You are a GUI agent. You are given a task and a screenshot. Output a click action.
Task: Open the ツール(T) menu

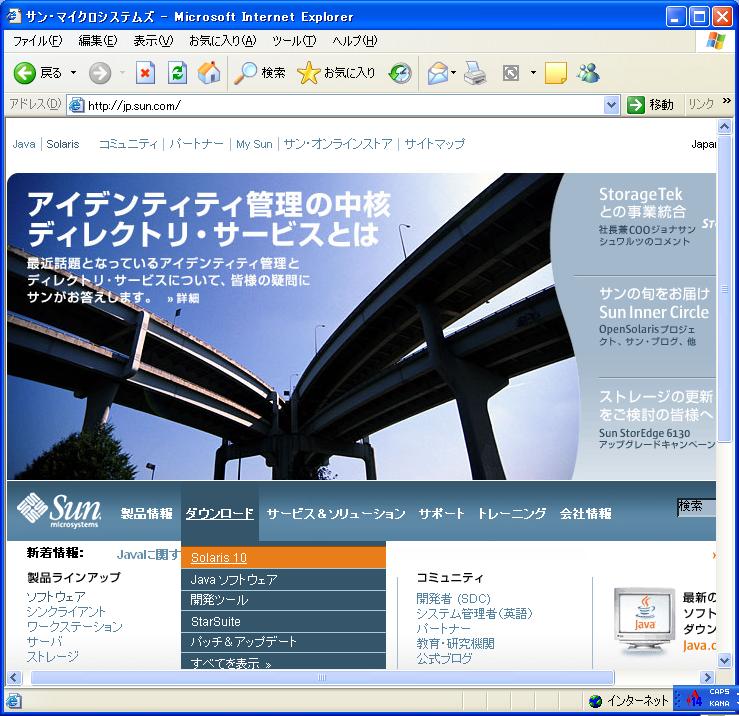click(x=294, y=41)
